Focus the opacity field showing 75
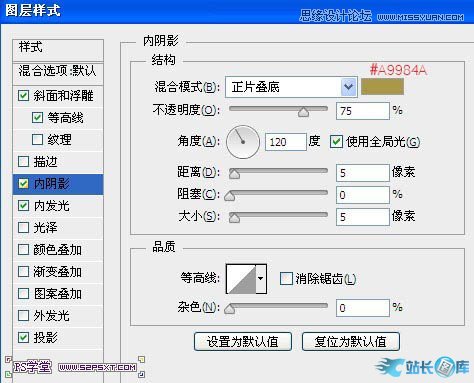474x383 pixels. click(x=363, y=111)
